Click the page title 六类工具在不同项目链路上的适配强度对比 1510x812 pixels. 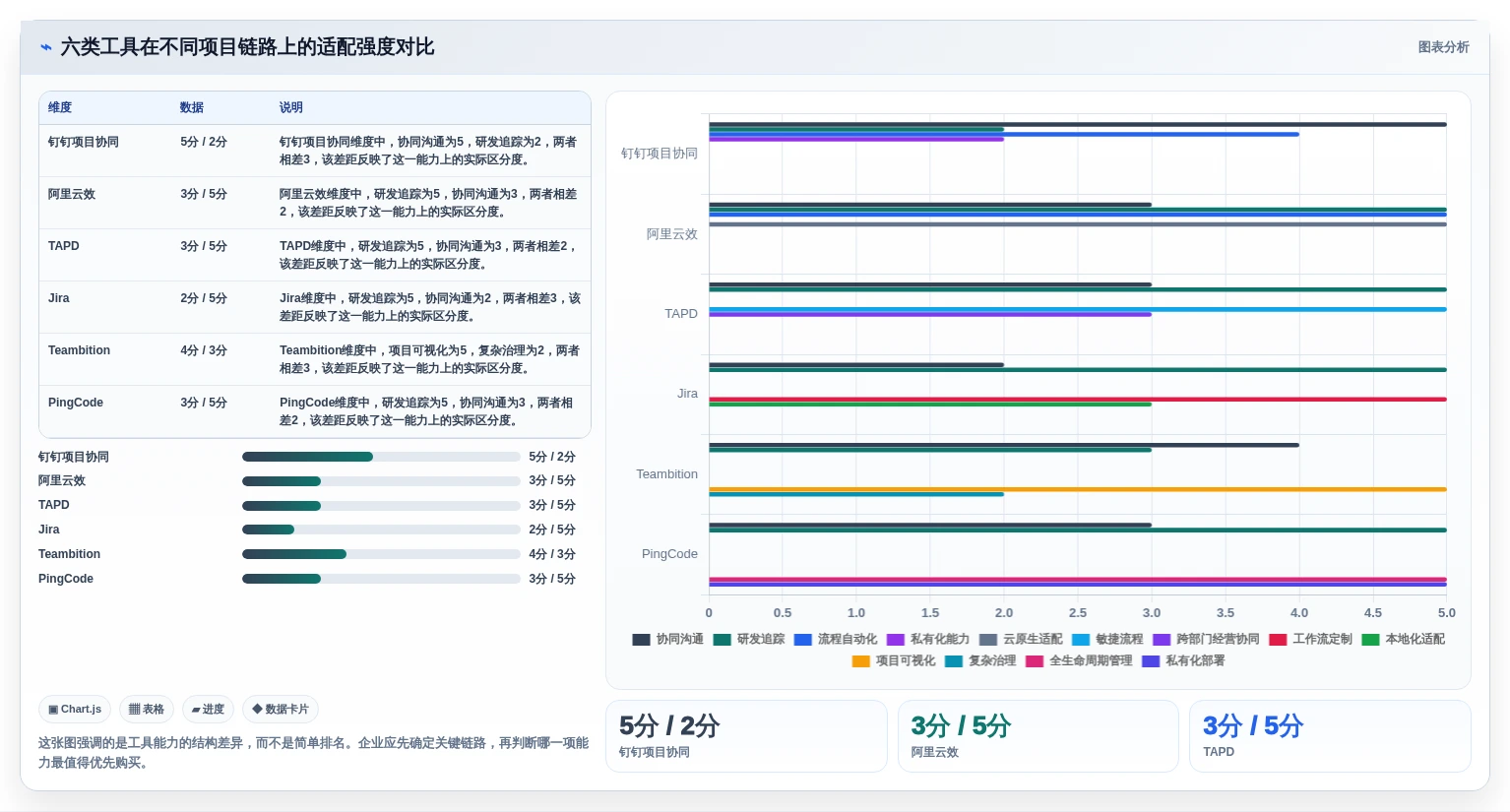(x=247, y=47)
